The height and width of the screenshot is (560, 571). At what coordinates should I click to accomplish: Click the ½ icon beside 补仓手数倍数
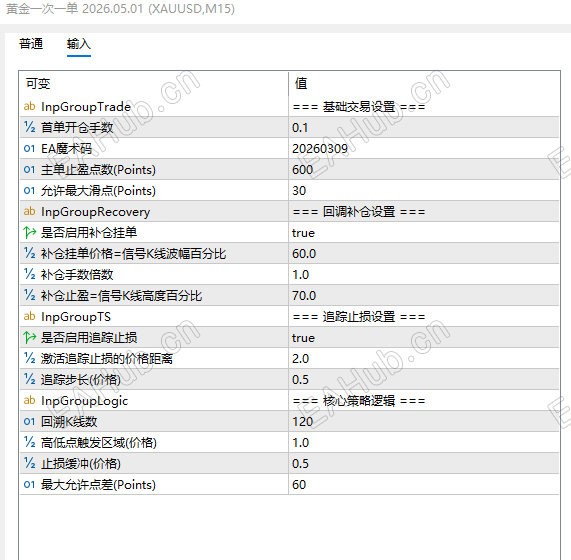[29, 274]
